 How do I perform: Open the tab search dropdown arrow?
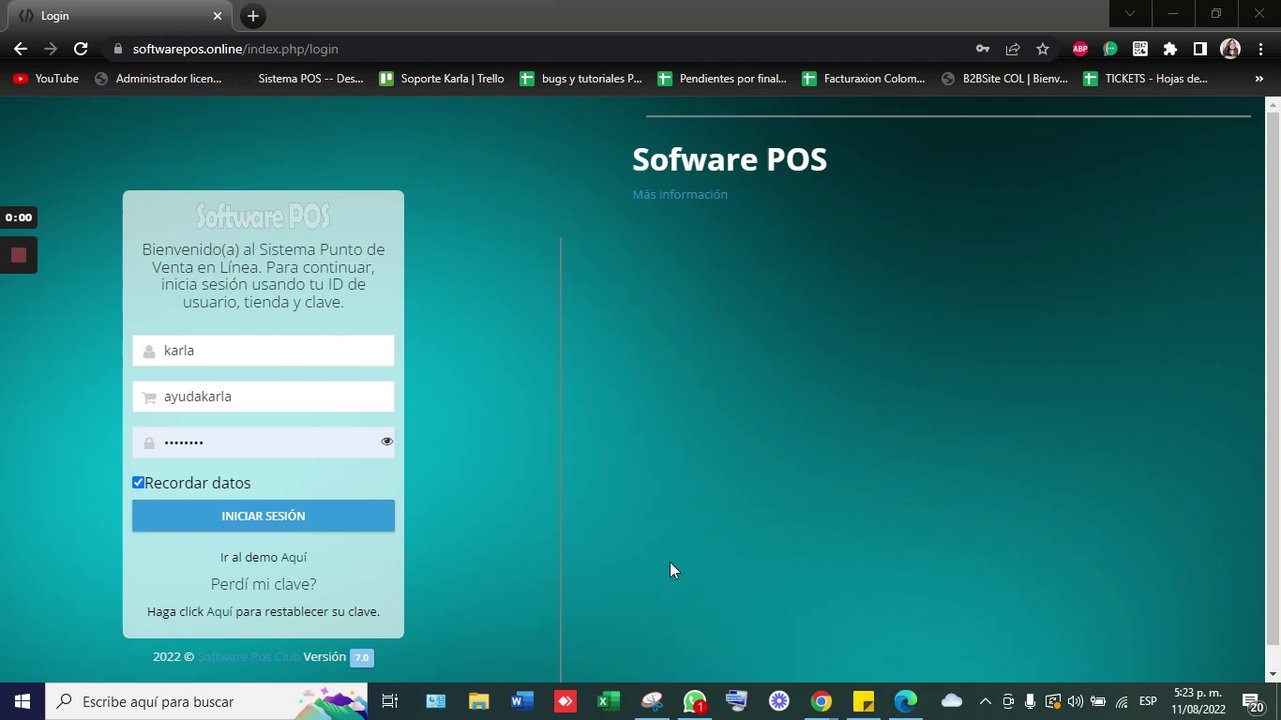(1129, 14)
